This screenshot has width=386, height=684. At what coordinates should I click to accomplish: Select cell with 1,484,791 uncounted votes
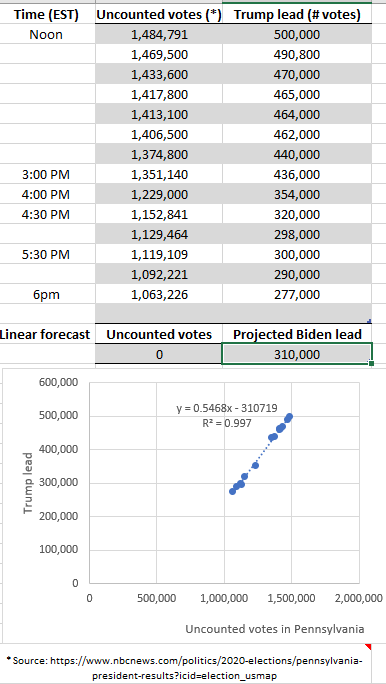click(159, 35)
